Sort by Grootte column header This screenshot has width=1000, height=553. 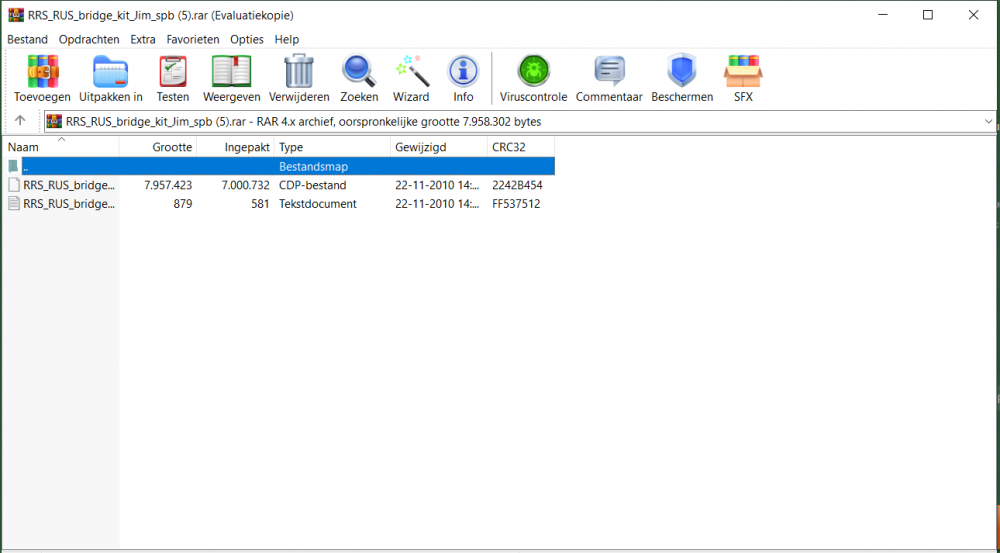[158, 147]
